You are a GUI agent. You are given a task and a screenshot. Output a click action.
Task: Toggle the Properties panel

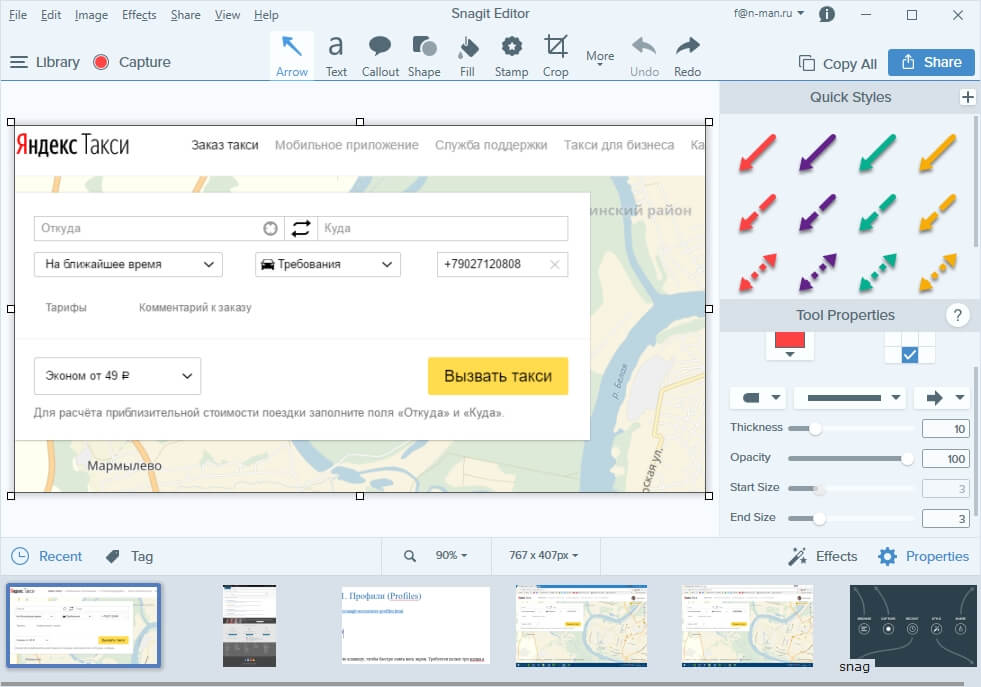tap(923, 556)
